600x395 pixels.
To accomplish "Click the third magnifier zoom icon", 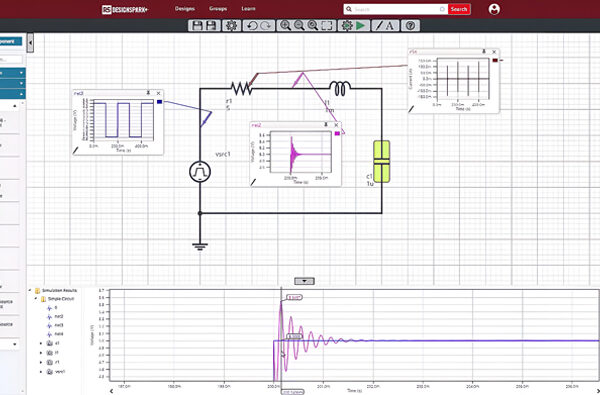I will click(313, 26).
